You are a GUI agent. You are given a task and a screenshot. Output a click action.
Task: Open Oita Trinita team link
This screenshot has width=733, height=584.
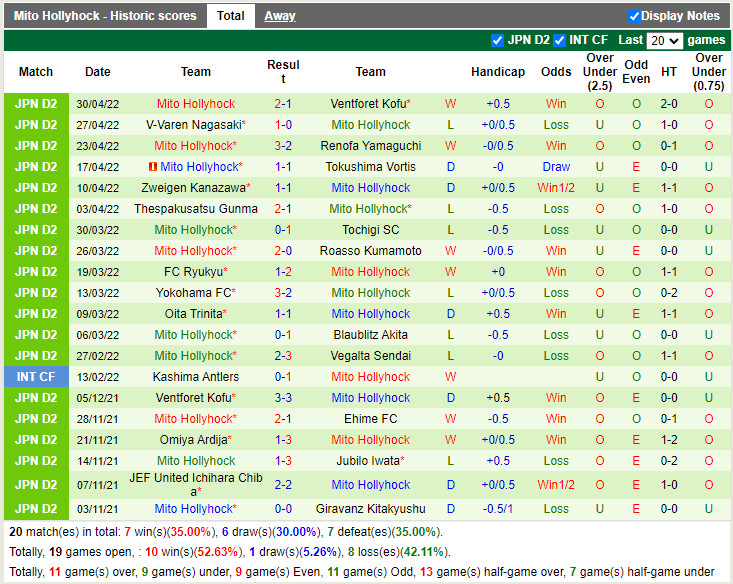196,314
